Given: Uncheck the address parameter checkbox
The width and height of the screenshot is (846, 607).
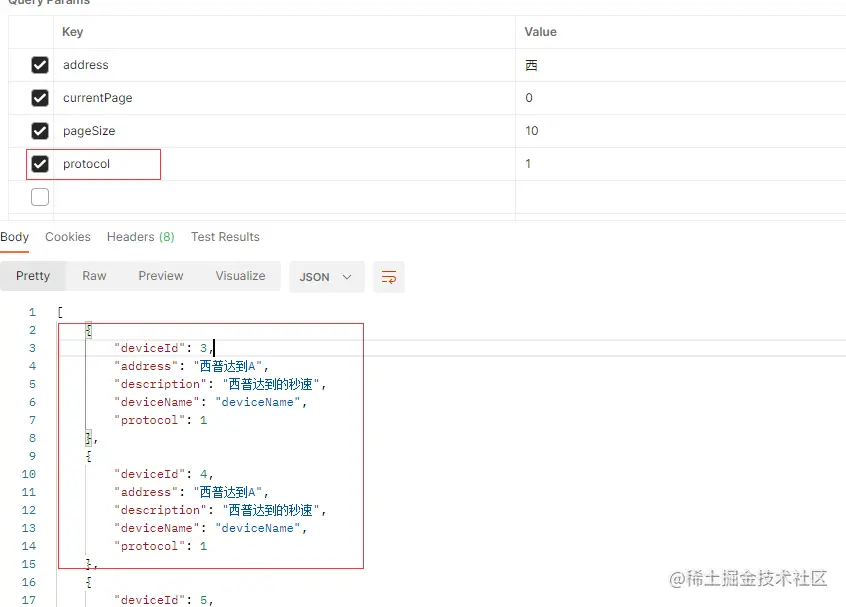Looking at the screenshot, I should point(40,65).
